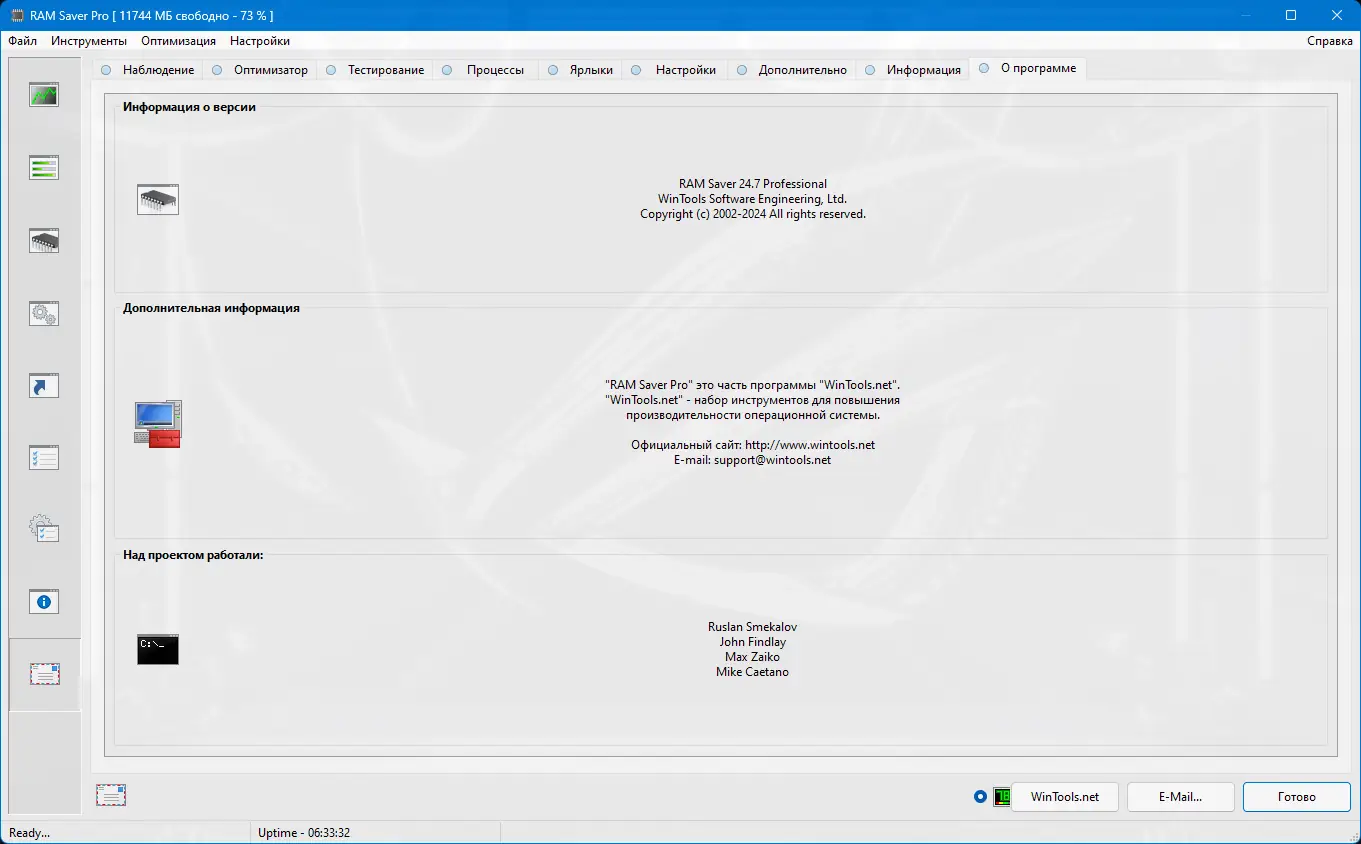Click the support@wintools.net e-mail line

click(753, 460)
